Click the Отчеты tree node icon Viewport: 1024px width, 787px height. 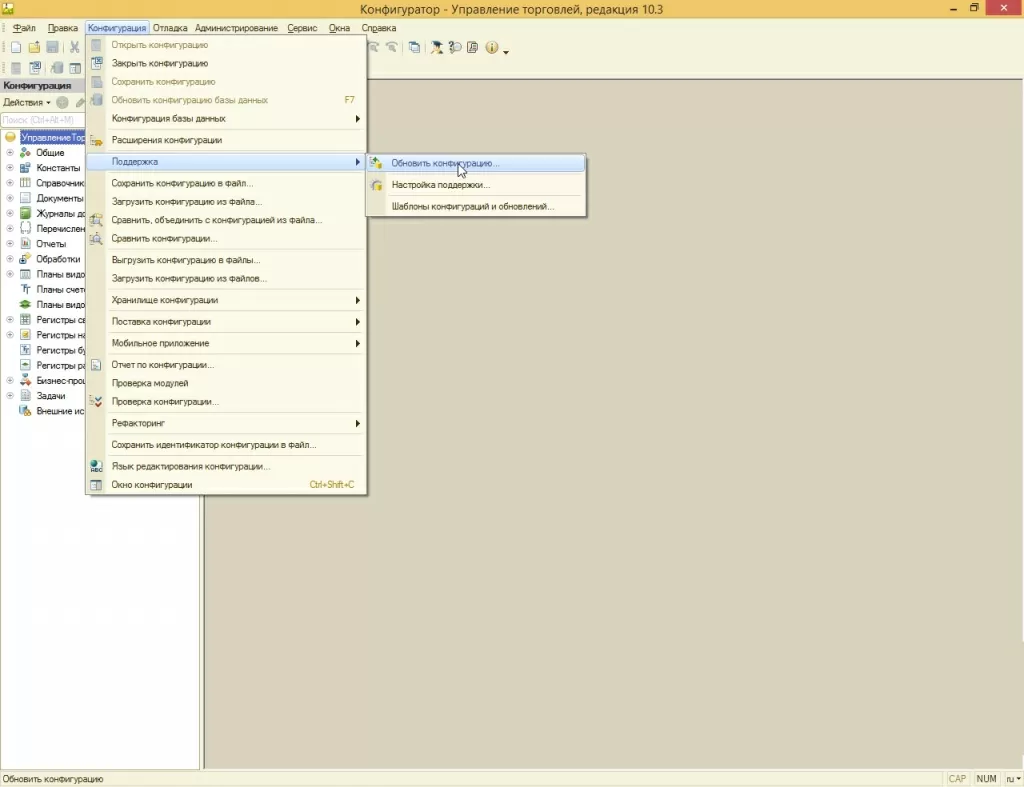[x=25, y=244]
